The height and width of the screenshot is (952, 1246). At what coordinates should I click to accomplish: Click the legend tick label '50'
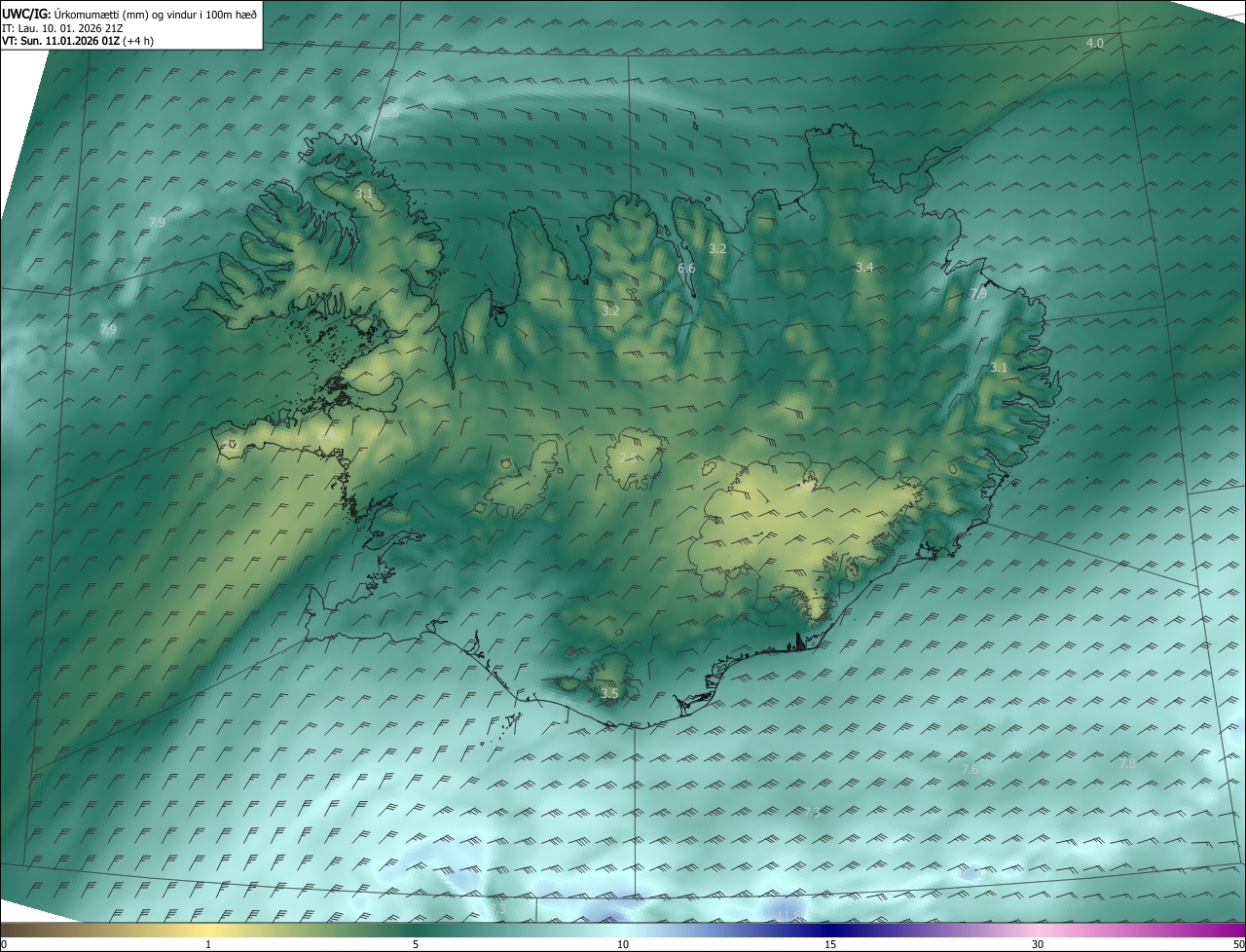(x=1238, y=945)
